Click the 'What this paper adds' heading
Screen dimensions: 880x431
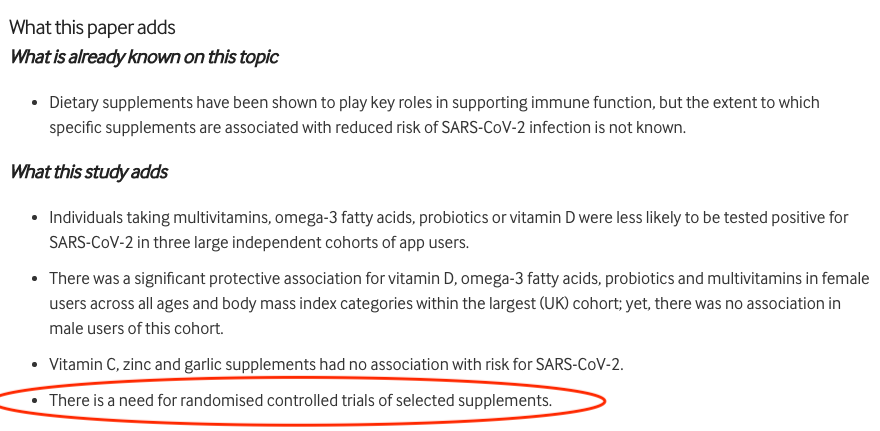click(93, 27)
